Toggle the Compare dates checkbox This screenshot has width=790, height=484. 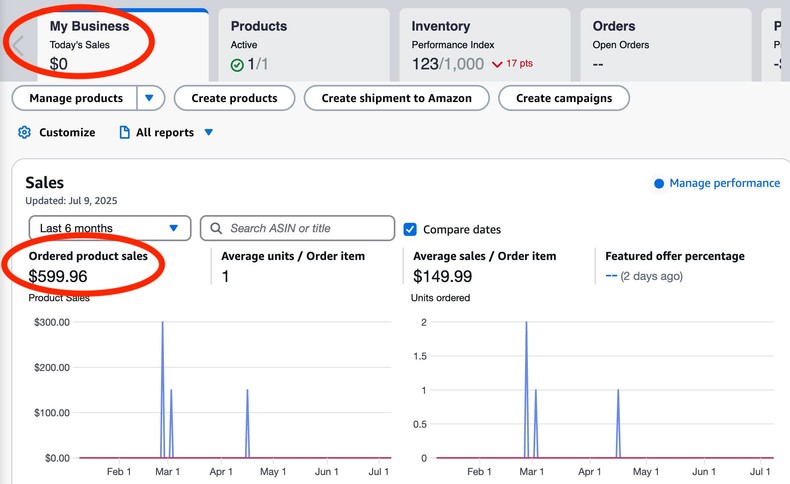[x=410, y=229]
